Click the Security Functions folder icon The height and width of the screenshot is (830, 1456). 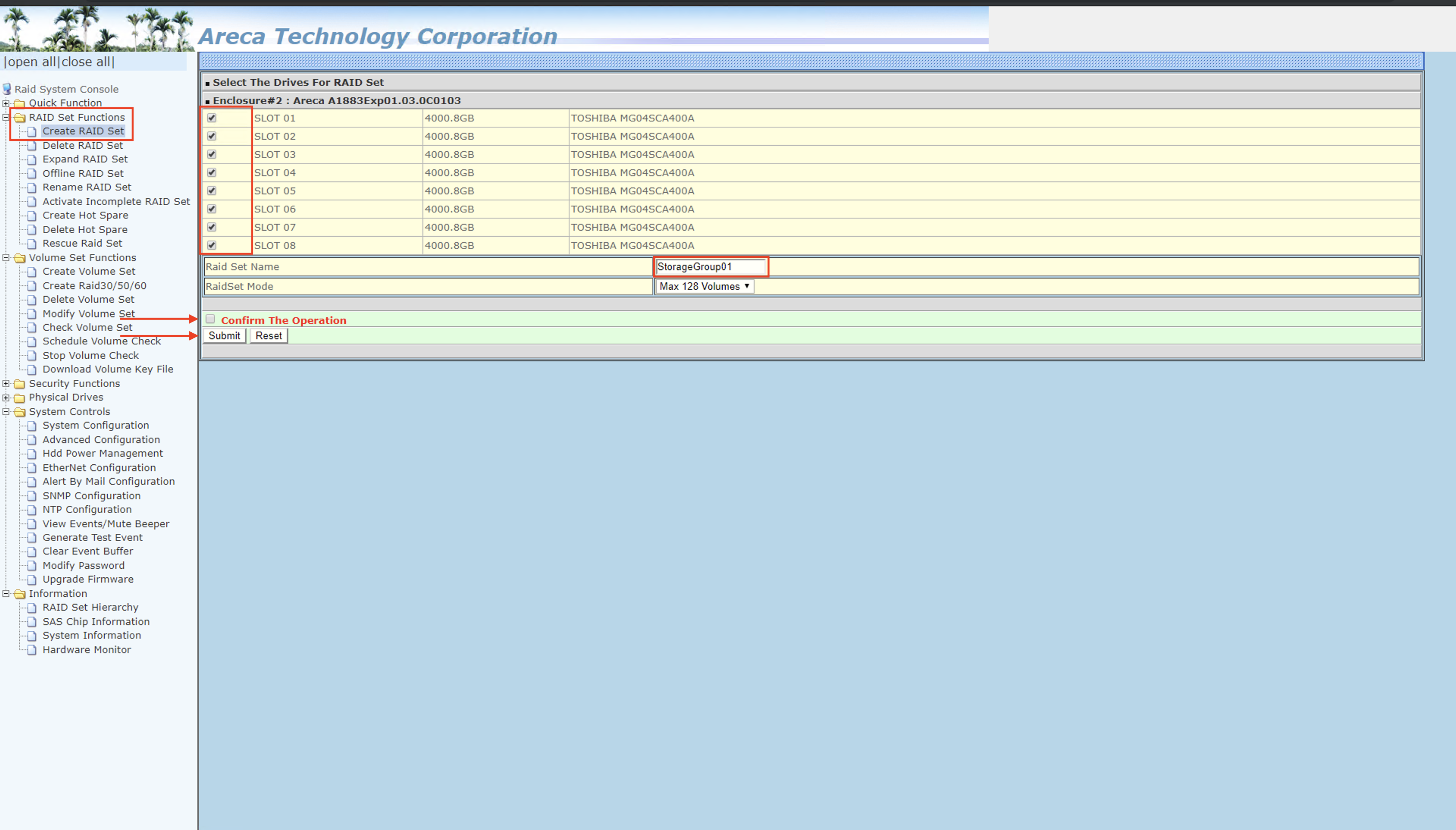[19, 384]
